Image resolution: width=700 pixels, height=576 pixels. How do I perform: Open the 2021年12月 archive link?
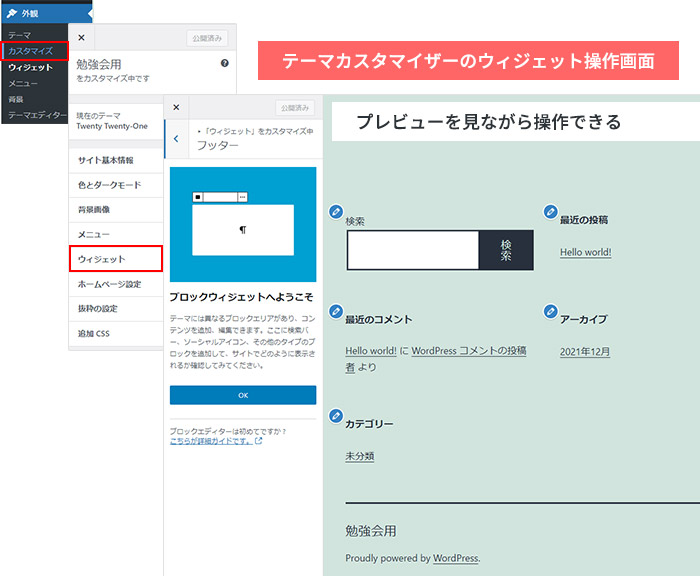point(585,352)
